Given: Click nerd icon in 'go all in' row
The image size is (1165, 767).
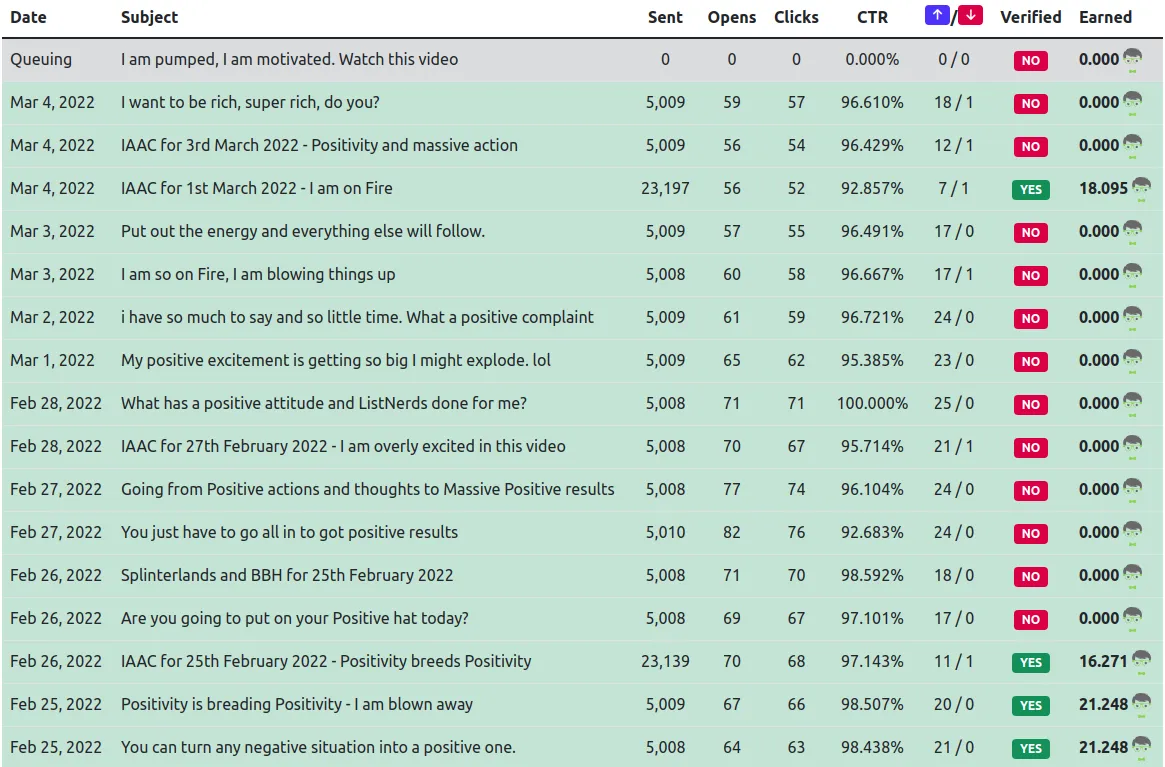Looking at the screenshot, I should tap(1132, 534).
